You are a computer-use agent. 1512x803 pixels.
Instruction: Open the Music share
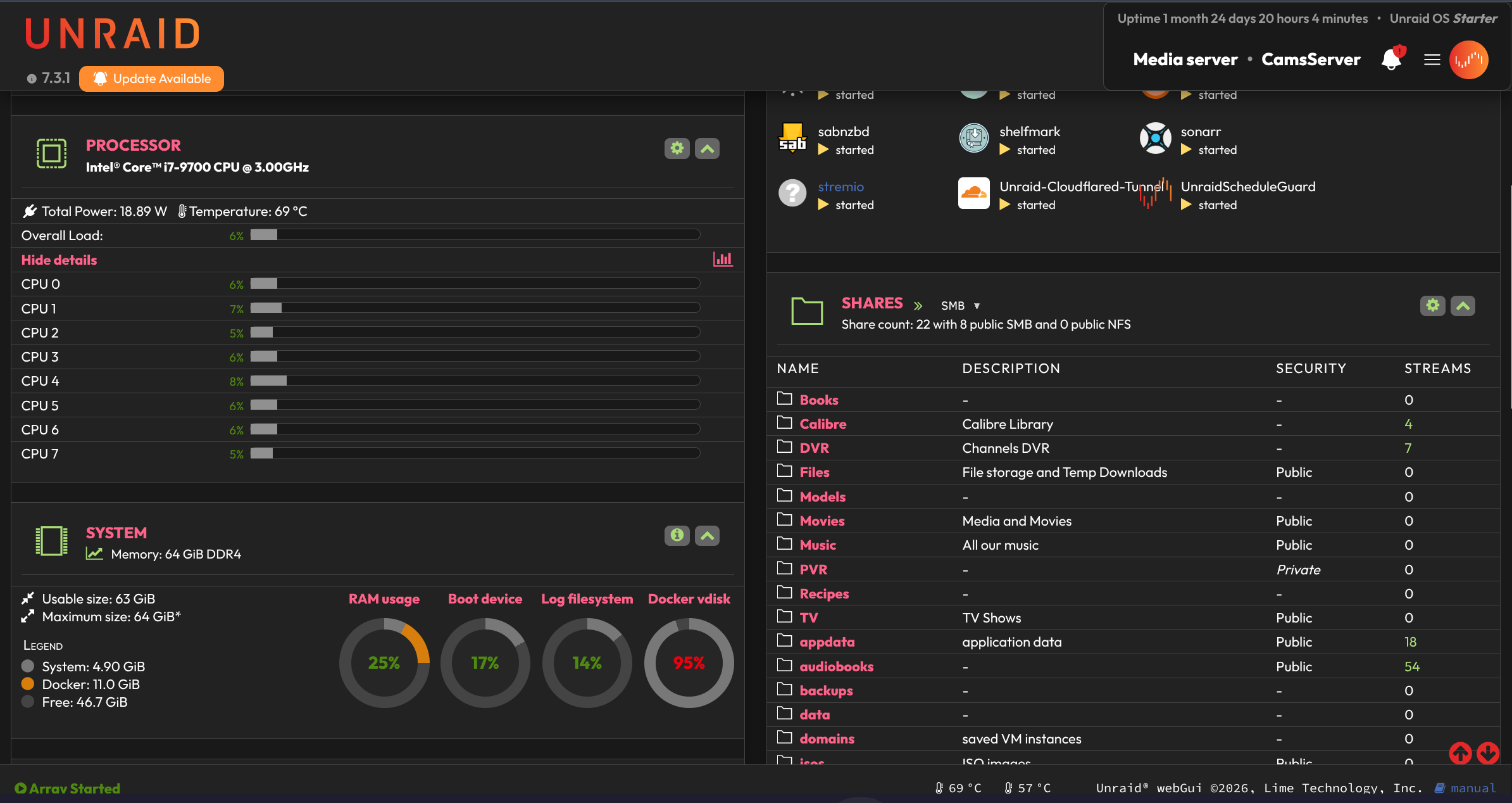click(818, 545)
